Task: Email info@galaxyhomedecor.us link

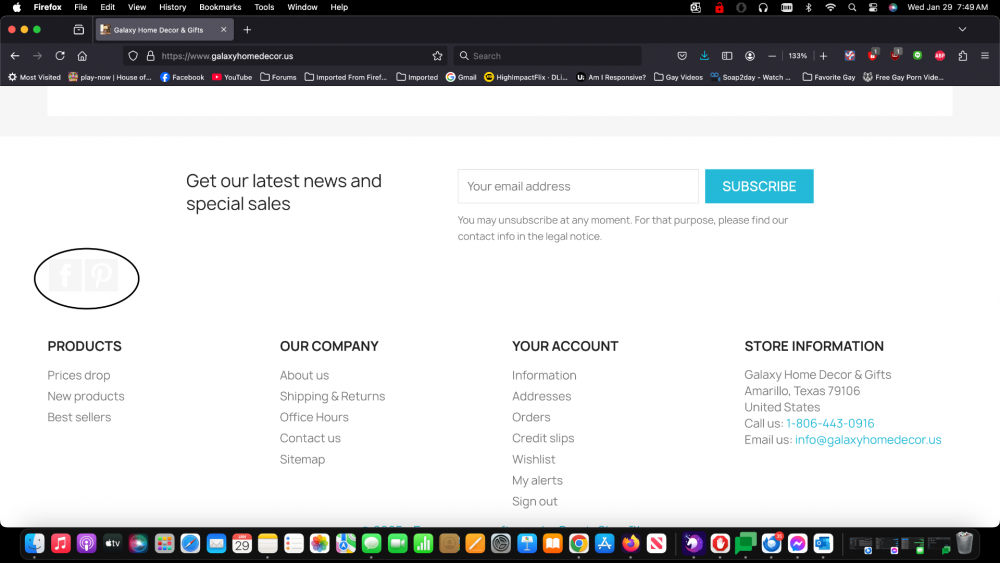Action: 868,439
